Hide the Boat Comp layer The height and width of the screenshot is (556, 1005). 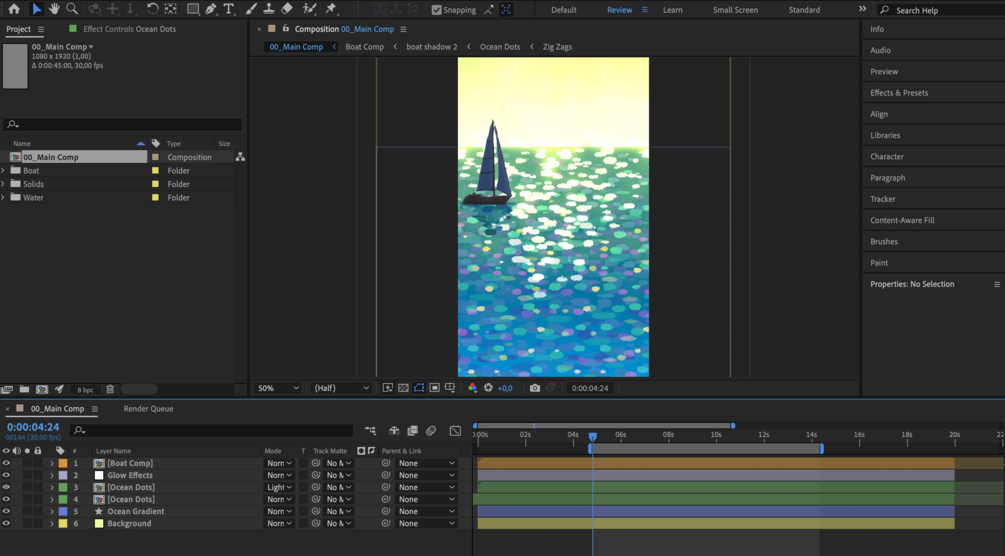[x=6, y=463]
